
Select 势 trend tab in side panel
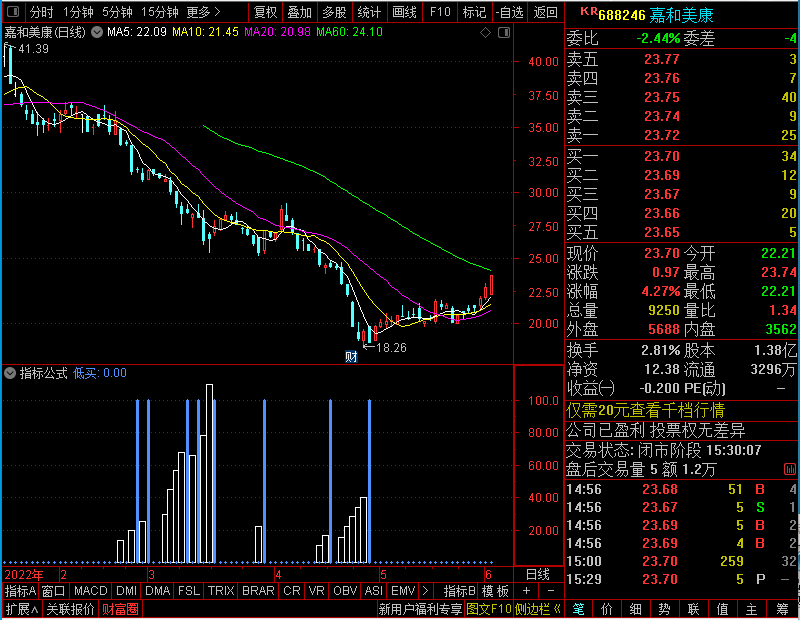point(664,609)
